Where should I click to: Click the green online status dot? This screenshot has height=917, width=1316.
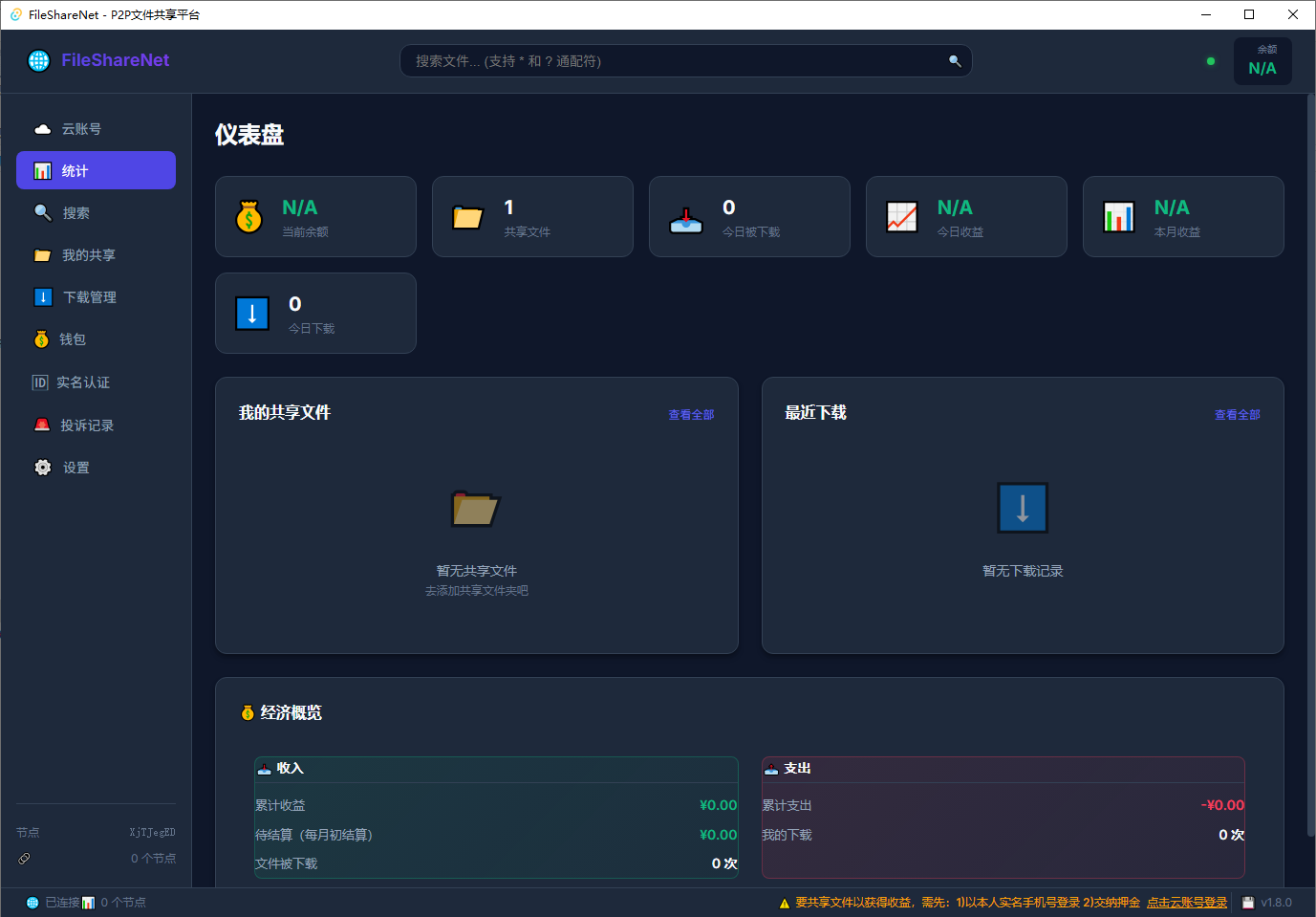[x=1211, y=61]
